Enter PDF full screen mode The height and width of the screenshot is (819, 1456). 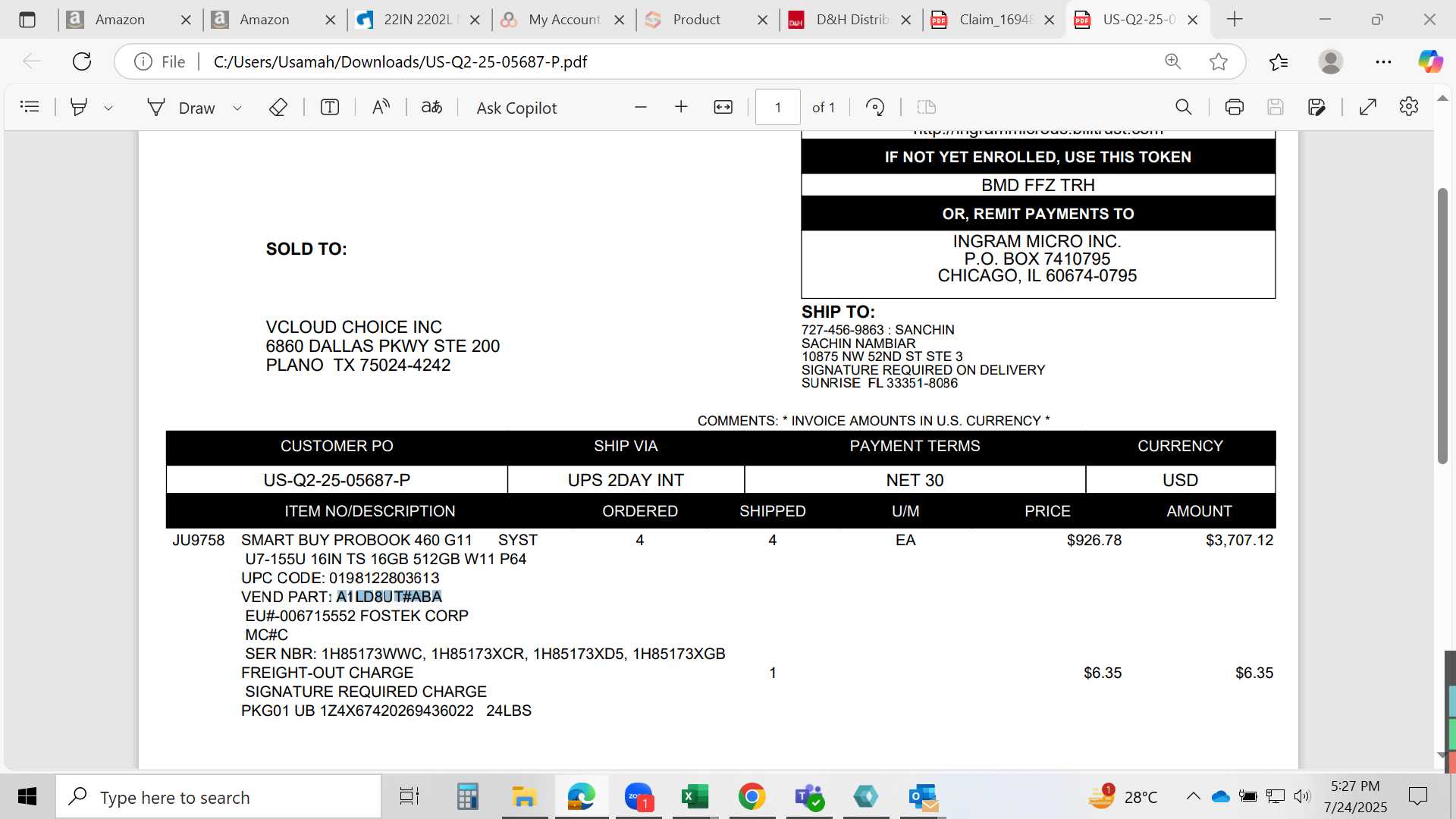coord(1368,107)
